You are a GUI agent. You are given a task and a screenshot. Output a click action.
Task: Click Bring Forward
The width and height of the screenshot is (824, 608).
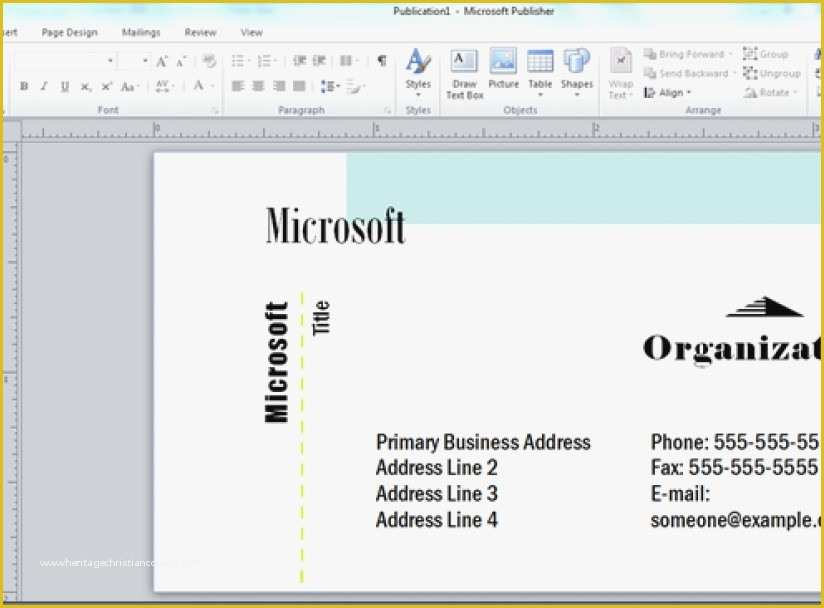coord(688,54)
